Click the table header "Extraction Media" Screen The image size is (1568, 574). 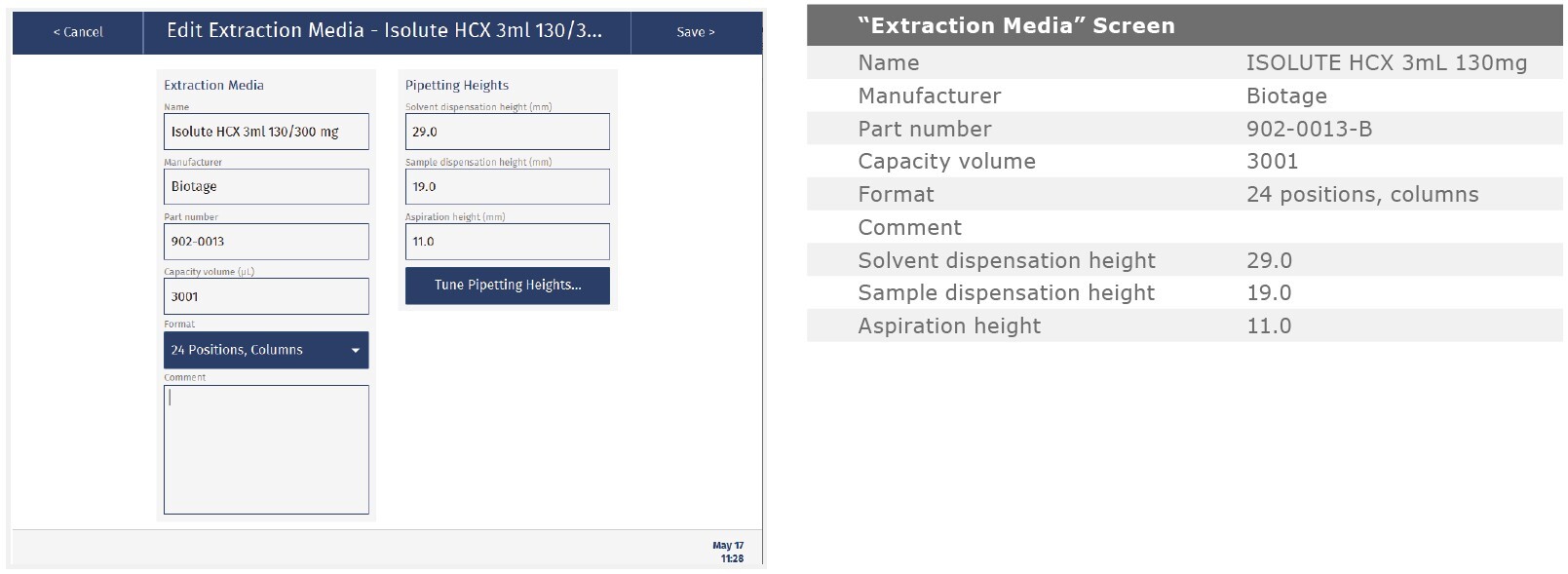click(x=1016, y=25)
